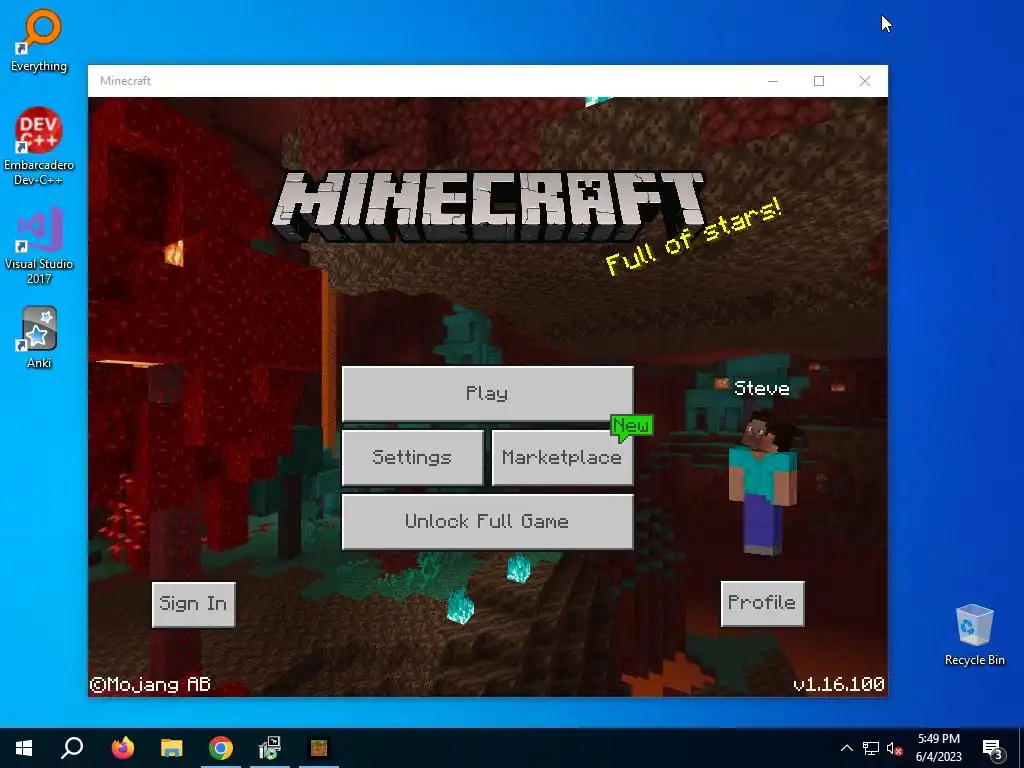Viewport: 1024px width, 768px height.
Task: Select the Embarcadero Dev-C++ desktop icon
Action: pyautogui.click(x=39, y=146)
